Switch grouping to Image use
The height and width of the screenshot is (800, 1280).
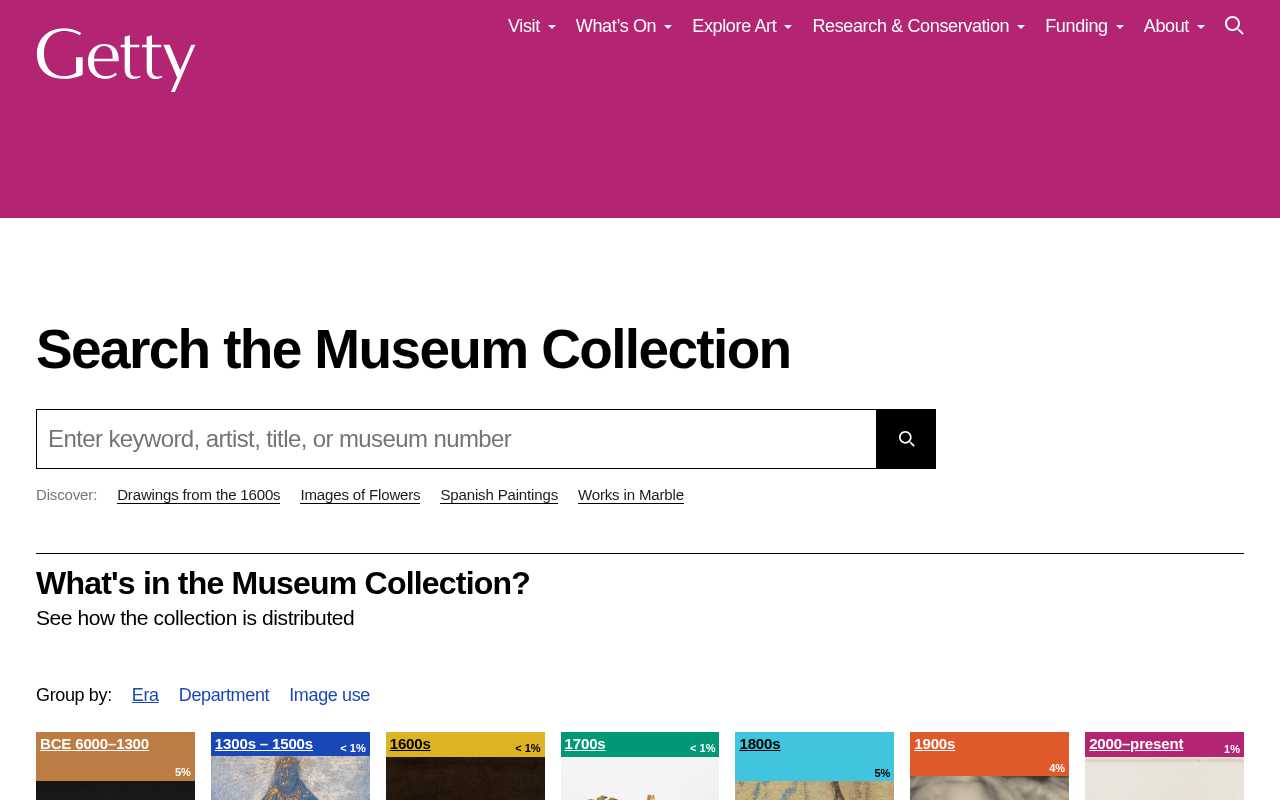(x=329, y=695)
